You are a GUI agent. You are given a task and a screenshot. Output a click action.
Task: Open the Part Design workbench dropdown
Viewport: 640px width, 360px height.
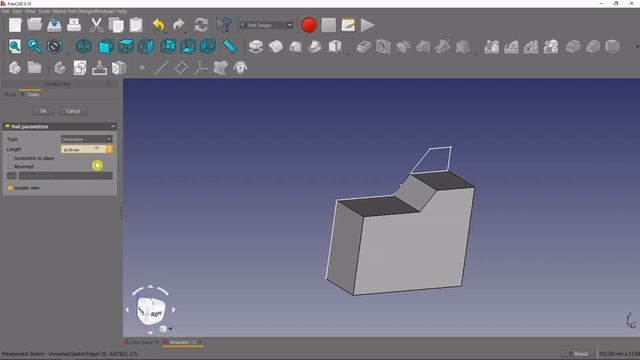click(x=267, y=25)
